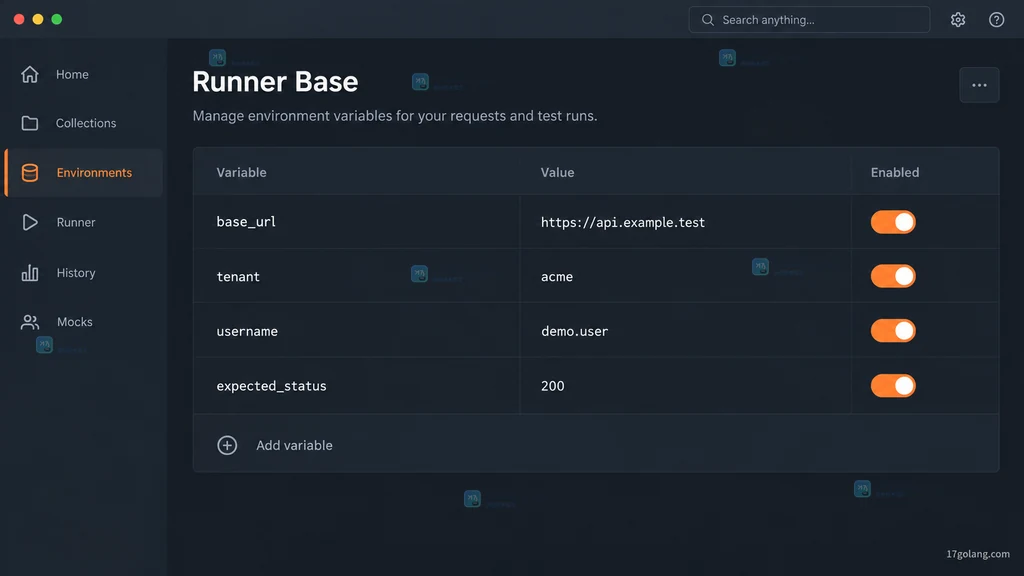
Task: Click the Collections folder icon
Action: tap(29, 123)
